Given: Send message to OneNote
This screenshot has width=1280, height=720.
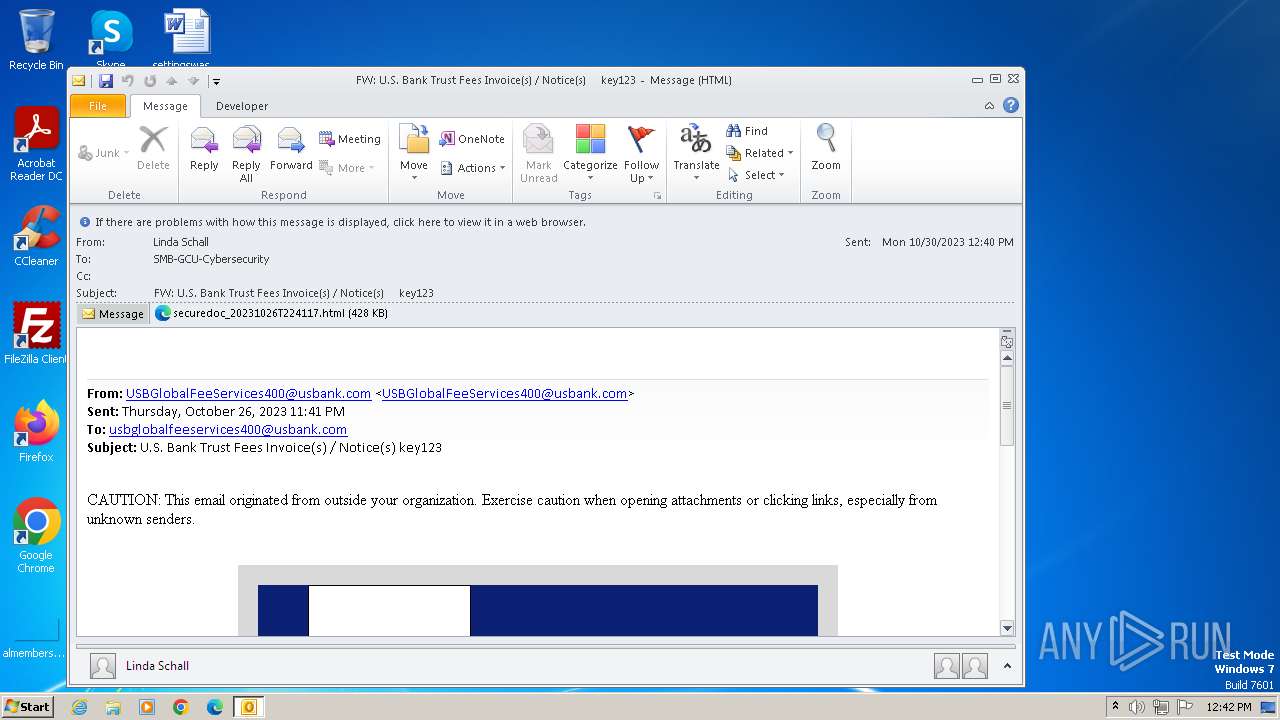Looking at the screenshot, I should (x=472, y=139).
